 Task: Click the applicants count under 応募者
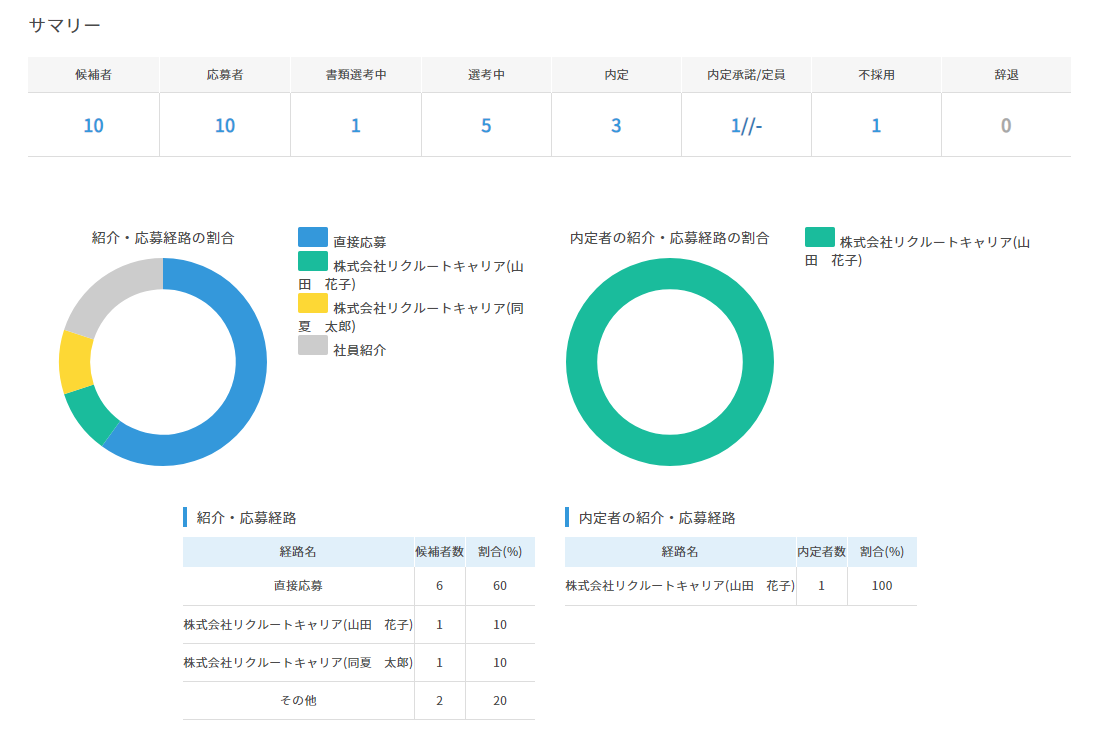(x=225, y=125)
